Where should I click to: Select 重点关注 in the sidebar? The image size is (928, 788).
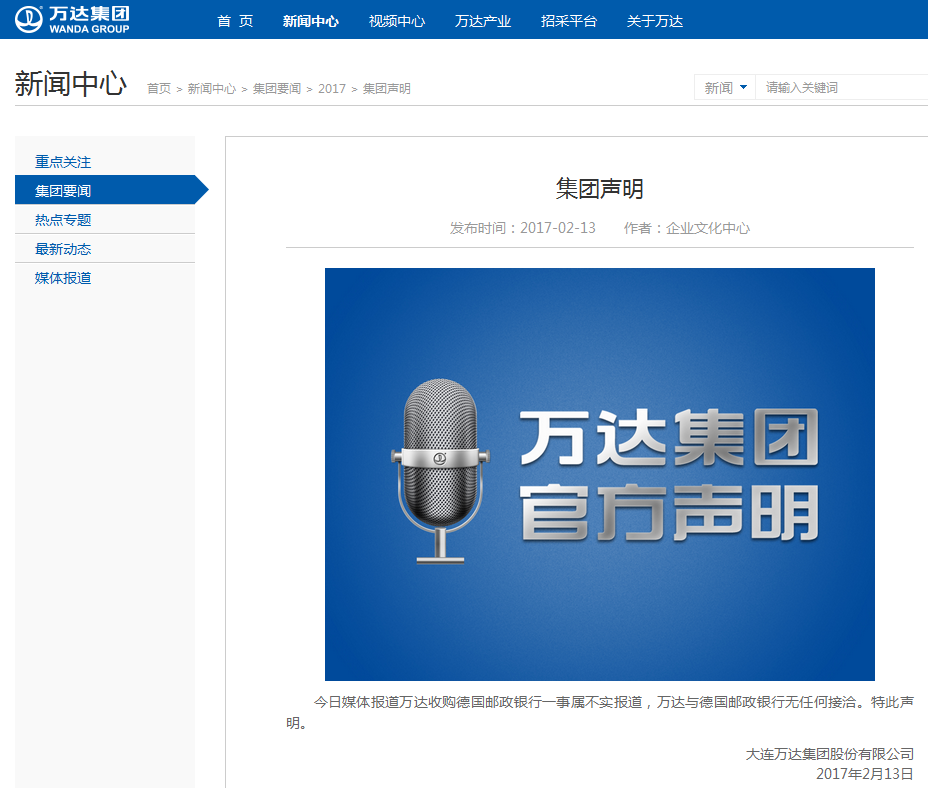click(105, 162)
